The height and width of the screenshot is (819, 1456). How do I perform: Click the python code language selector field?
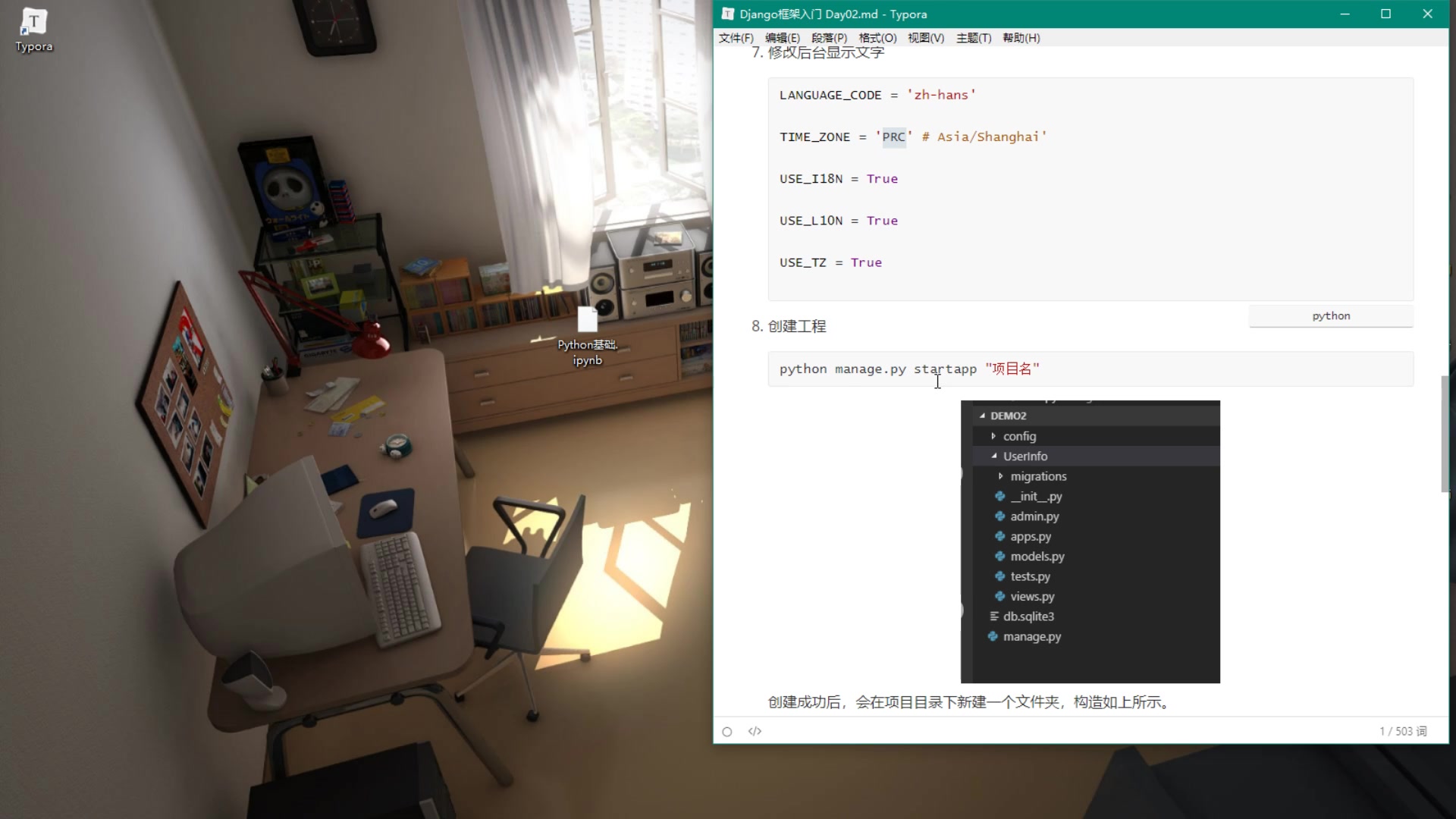1331,316
